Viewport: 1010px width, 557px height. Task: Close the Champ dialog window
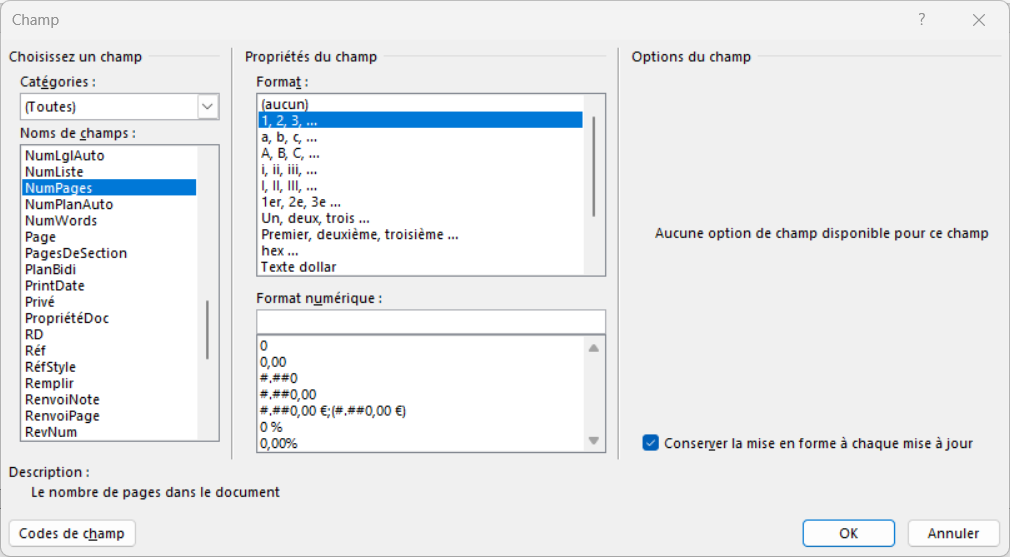[977, 20]
